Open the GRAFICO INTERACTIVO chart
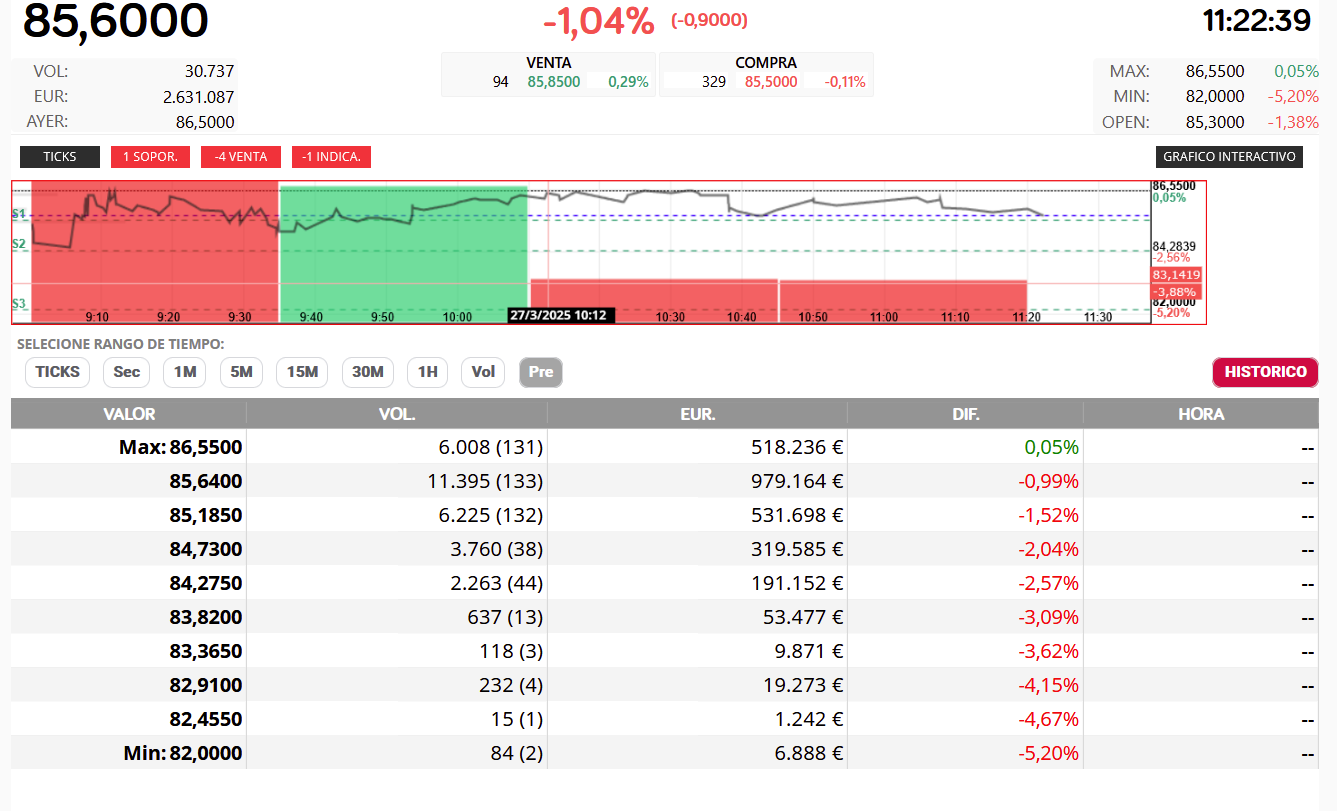This screenshot has width=1337, height=811. (1229, 157)
